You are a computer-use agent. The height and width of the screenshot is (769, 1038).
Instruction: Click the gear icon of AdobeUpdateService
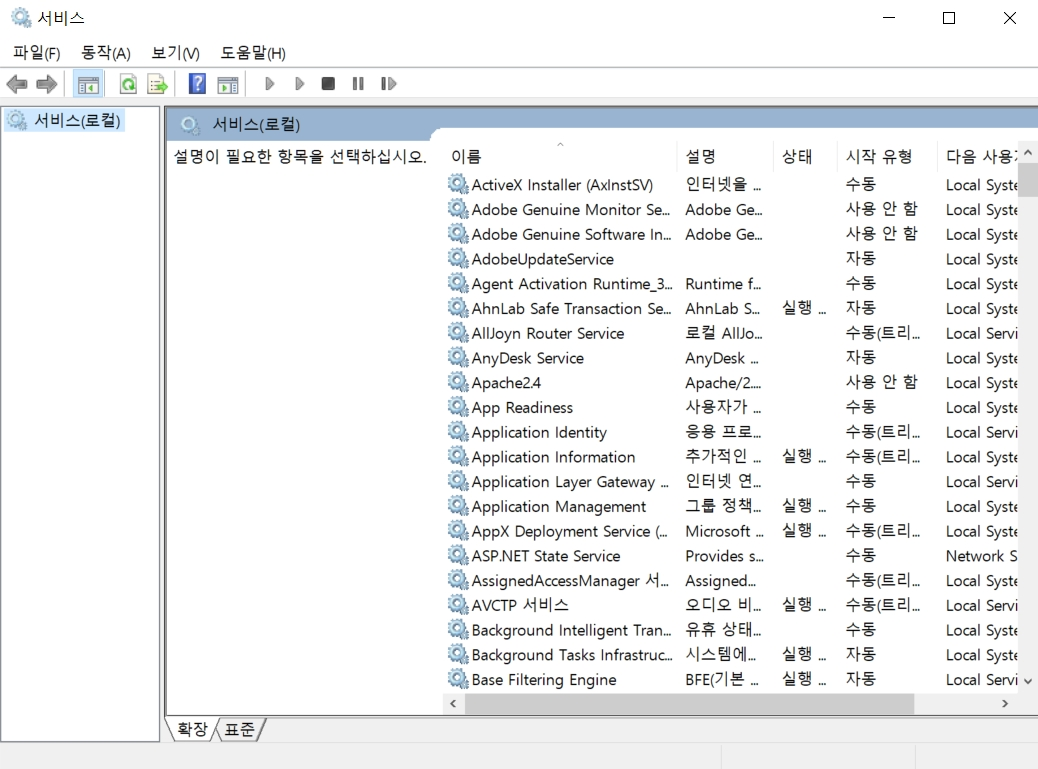457,258
